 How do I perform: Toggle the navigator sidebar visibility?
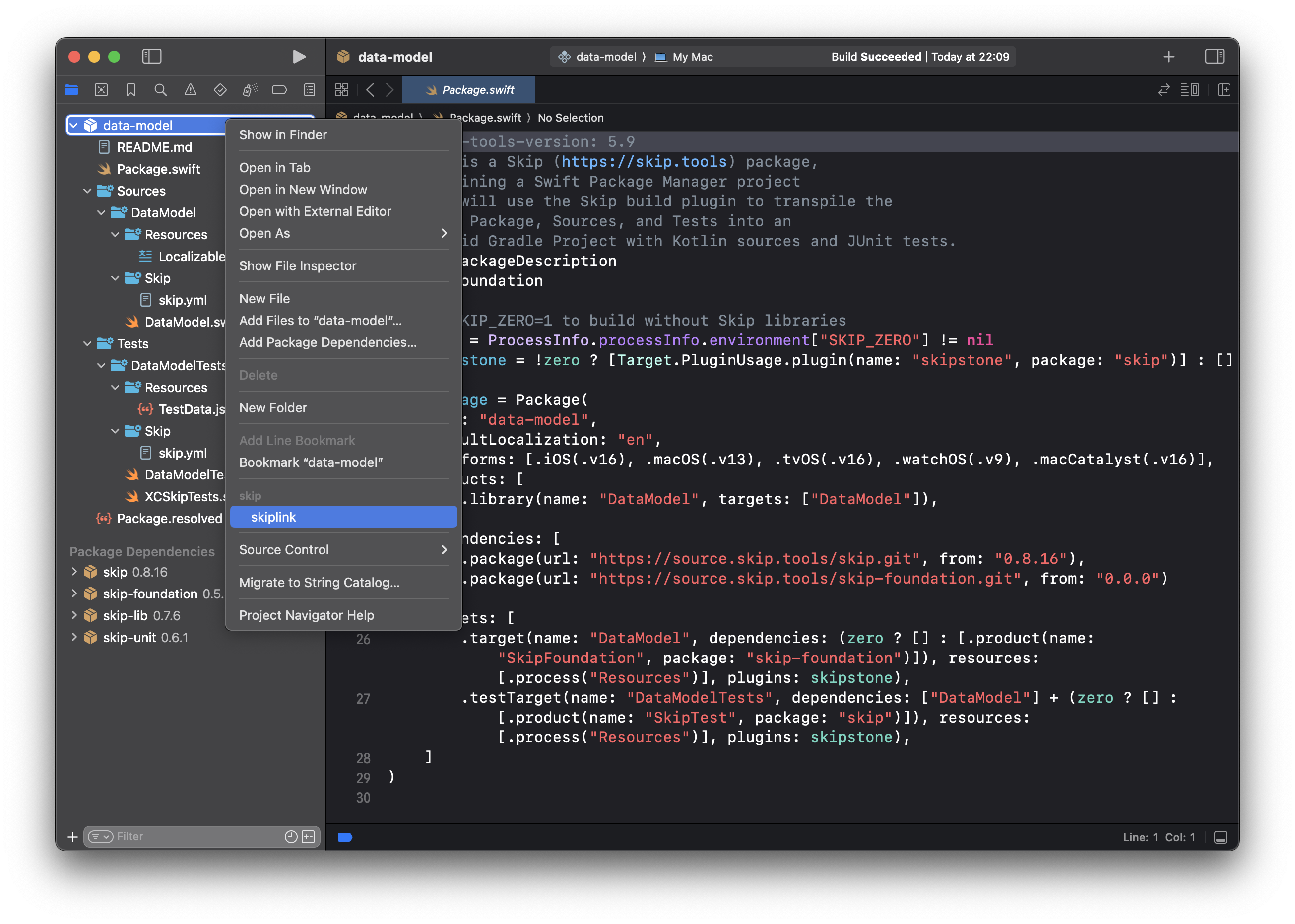pyautogui.click(x=151, y=57)
